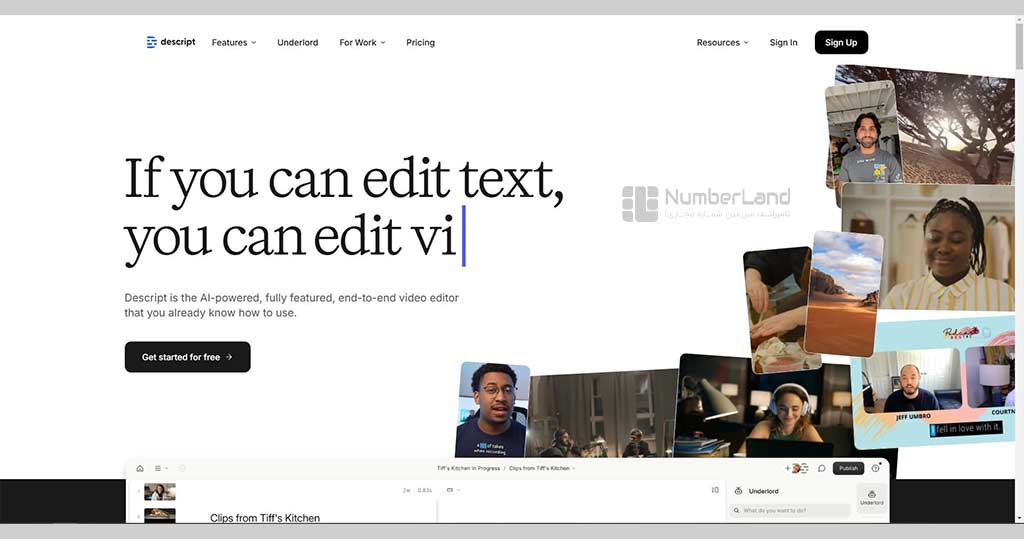Viewport: 1024px width, 539px height.
Task: Click the video of the man in blue shirt
Action: (492, 410)
